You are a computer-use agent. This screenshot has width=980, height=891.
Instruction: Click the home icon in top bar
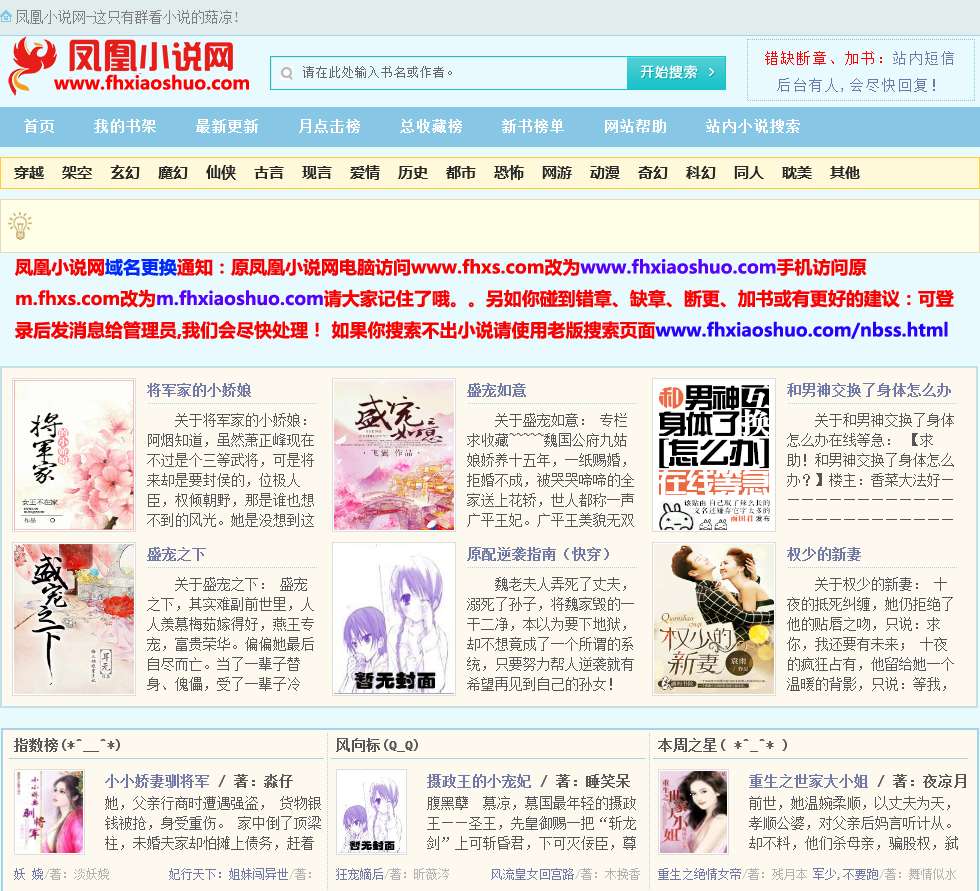6,17
